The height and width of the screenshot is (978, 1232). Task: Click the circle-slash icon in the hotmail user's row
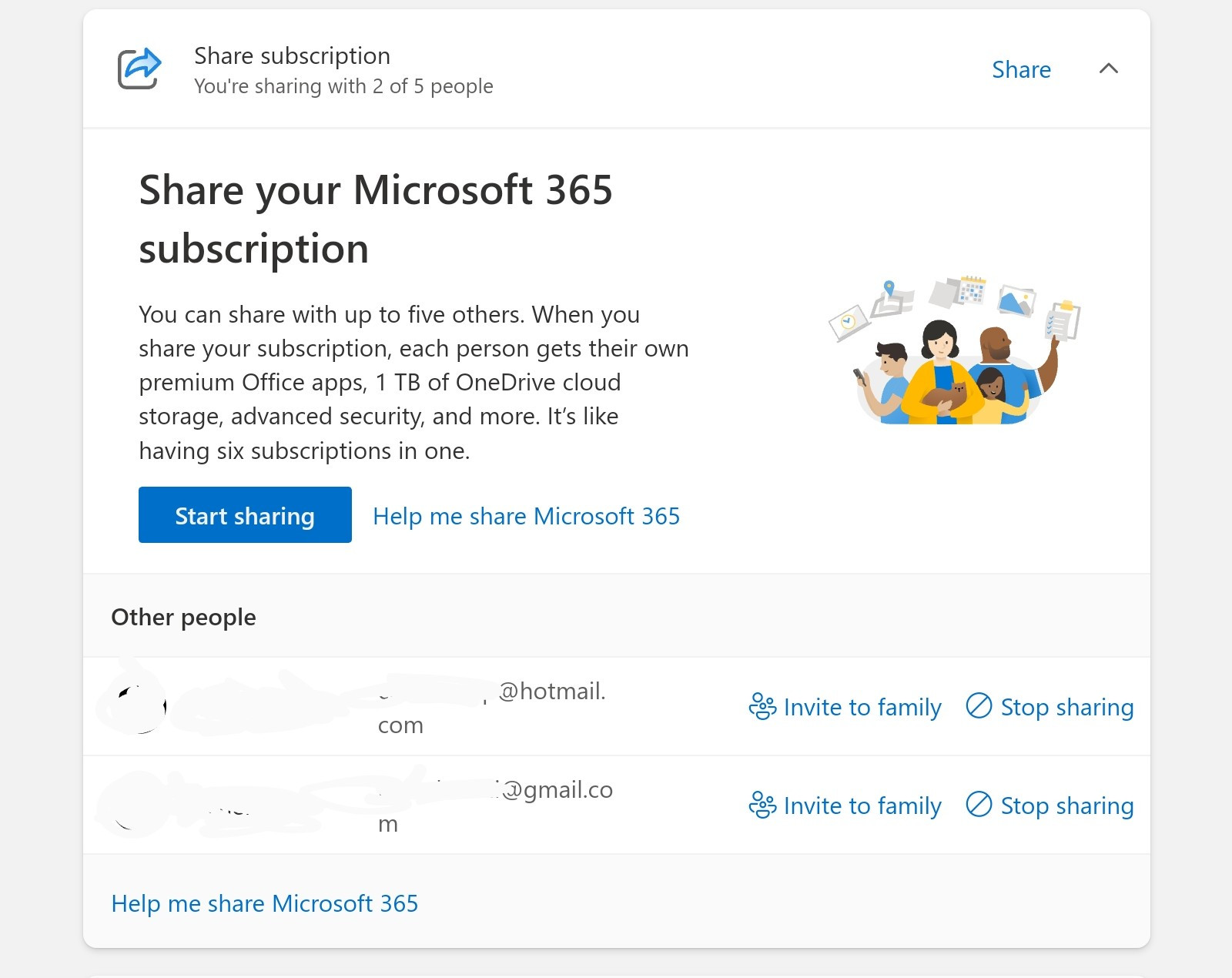[979, 706]
